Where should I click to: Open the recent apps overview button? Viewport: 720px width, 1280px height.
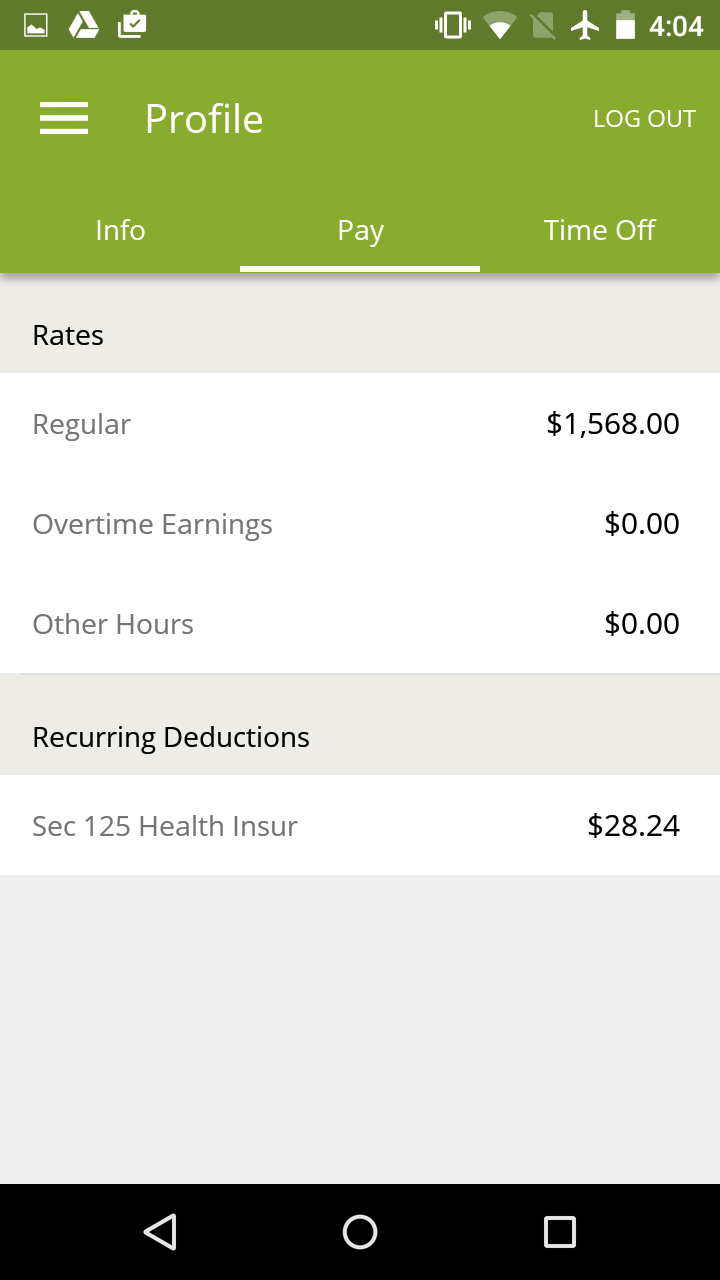(559, 1231)
